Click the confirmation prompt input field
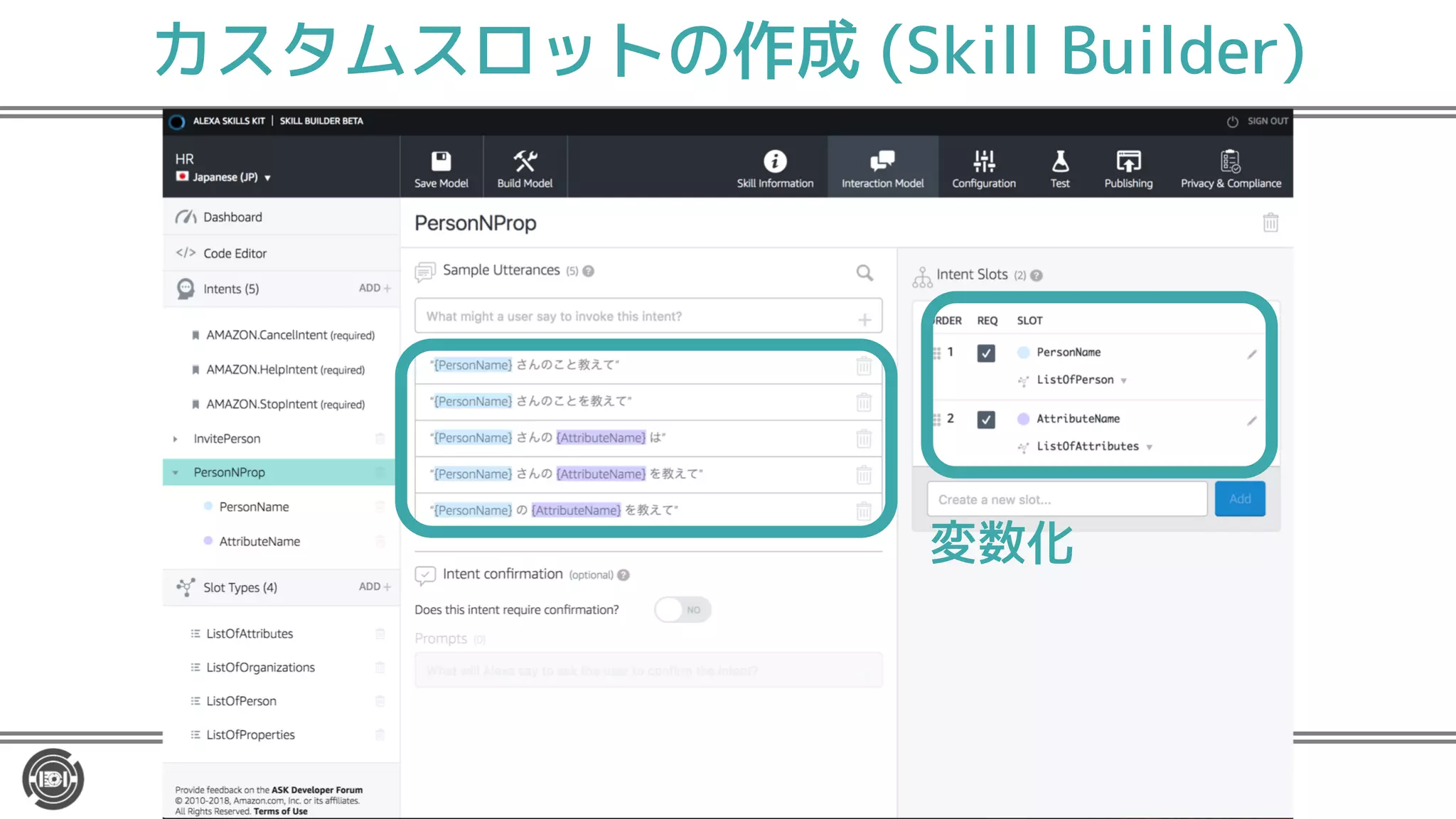1456x819 pixels. point(648,670)
